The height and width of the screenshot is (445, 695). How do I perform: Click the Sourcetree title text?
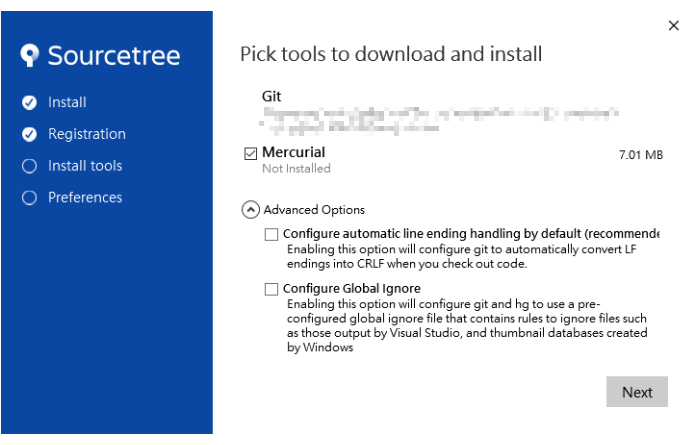tap(114, 56)
